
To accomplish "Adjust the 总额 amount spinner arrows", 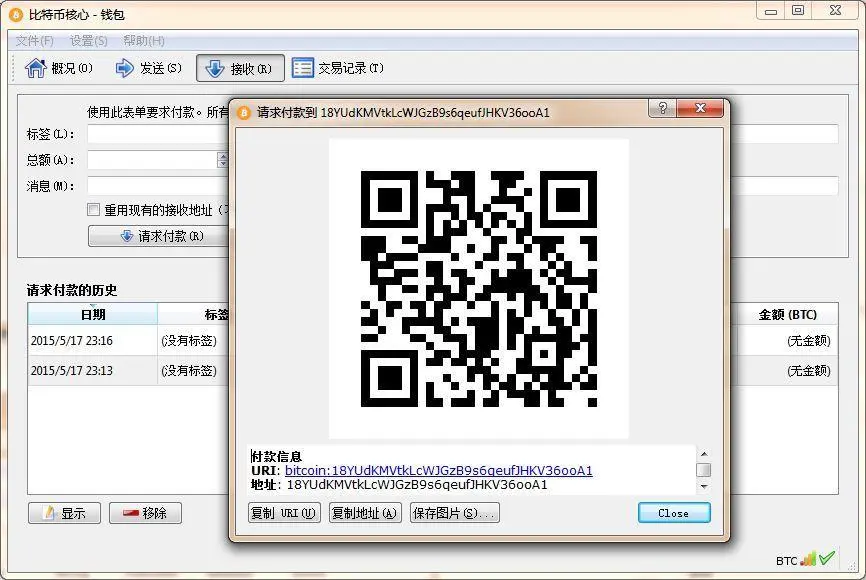I will click(223, 160).
